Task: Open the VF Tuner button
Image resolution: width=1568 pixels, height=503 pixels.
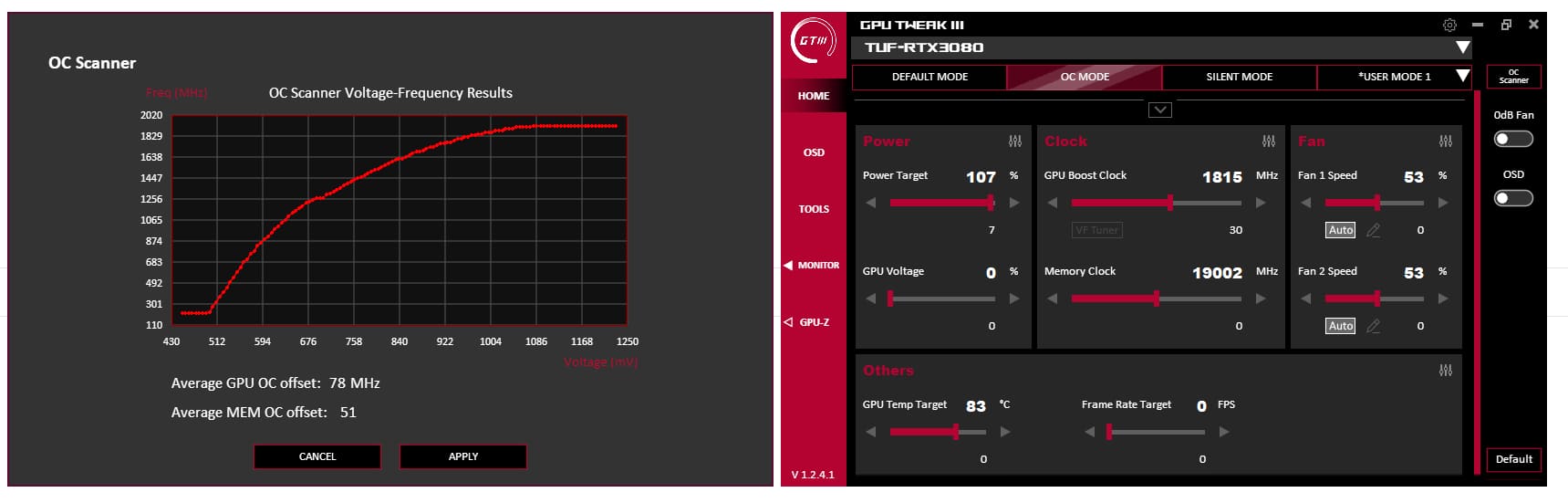Action: pos(1096,230)
